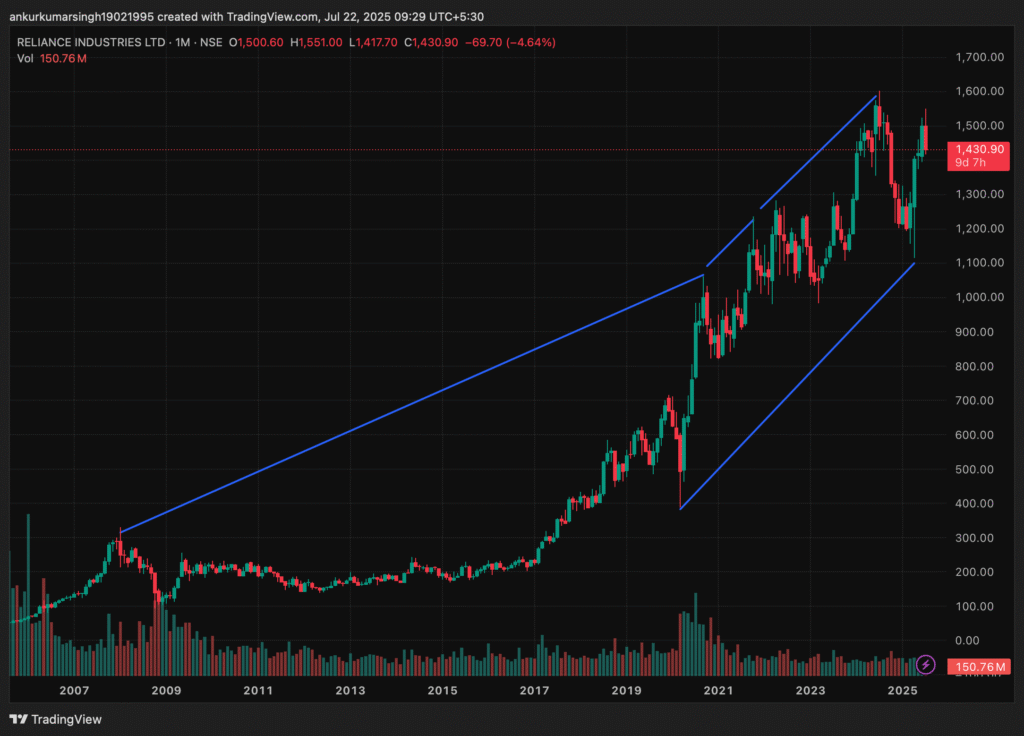Click the RELIANCE INDUSTRIES LTD symbol title

[x=91, y=42]
